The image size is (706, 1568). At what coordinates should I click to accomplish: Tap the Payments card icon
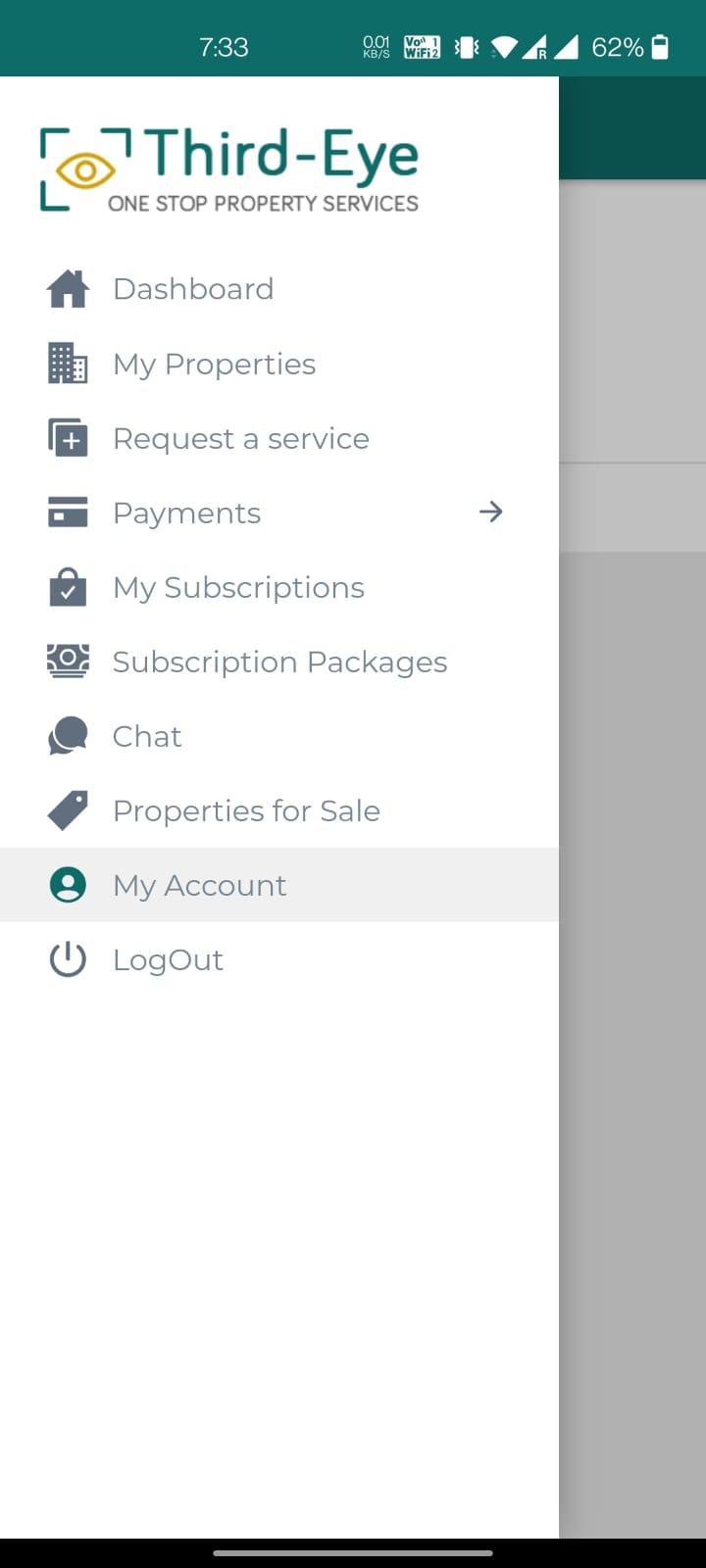pyautogui.click(x=68, y=513)
